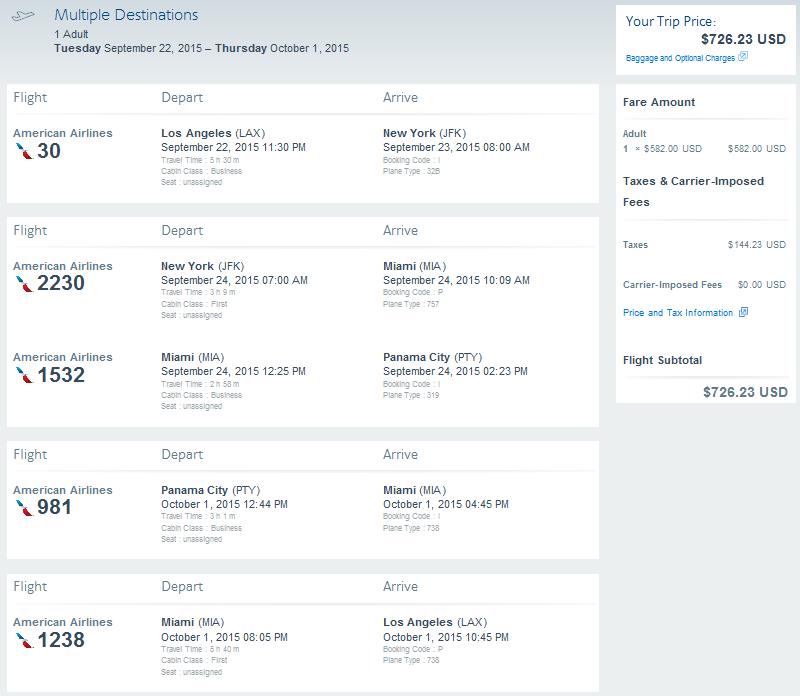Click flight number 2230
800x696 pixels.
(61, 284)
